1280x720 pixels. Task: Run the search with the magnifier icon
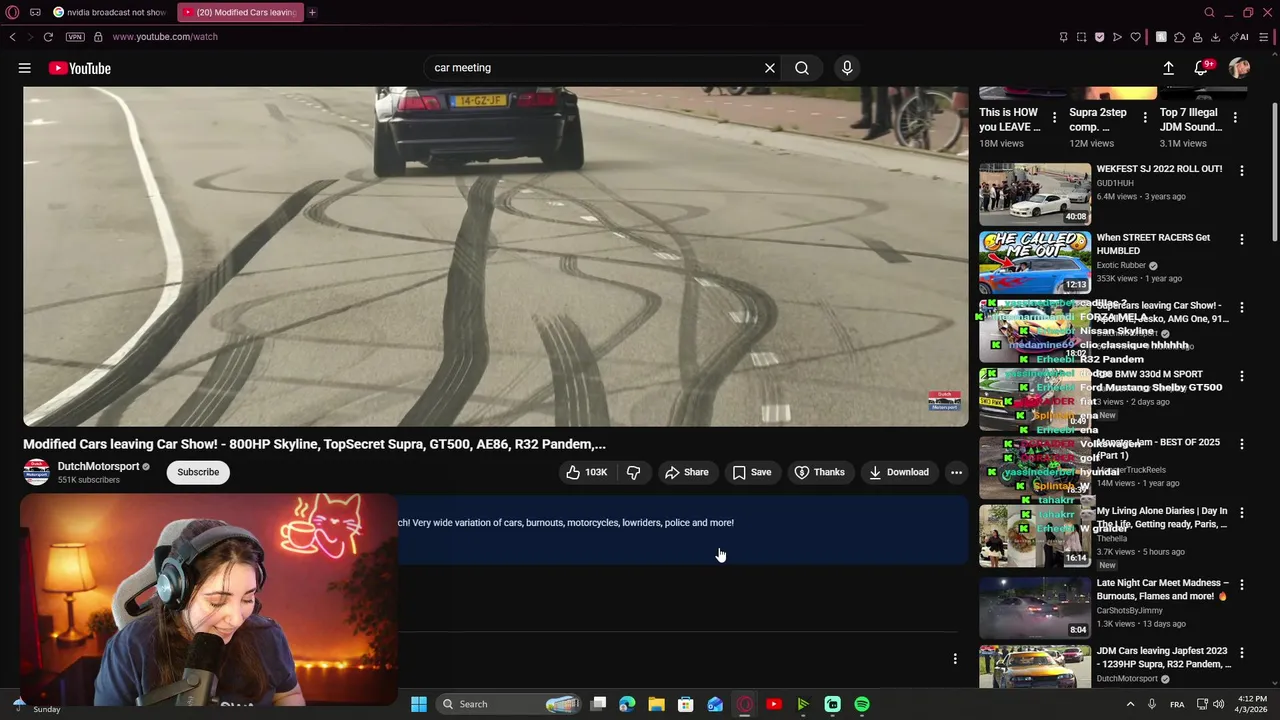[x=802, y=68]
